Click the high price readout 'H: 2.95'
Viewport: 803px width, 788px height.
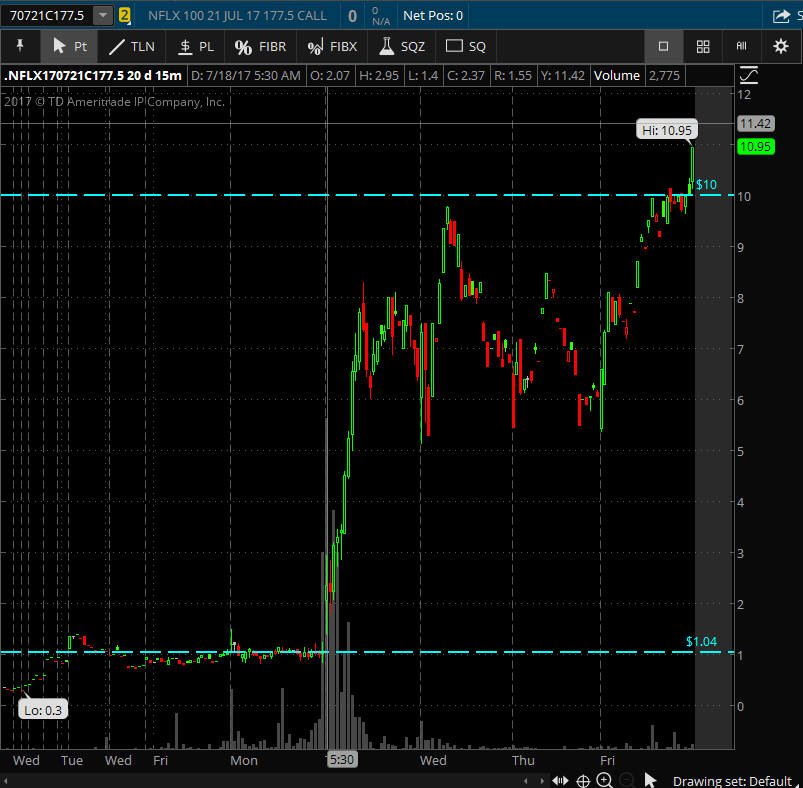(379, 76)
